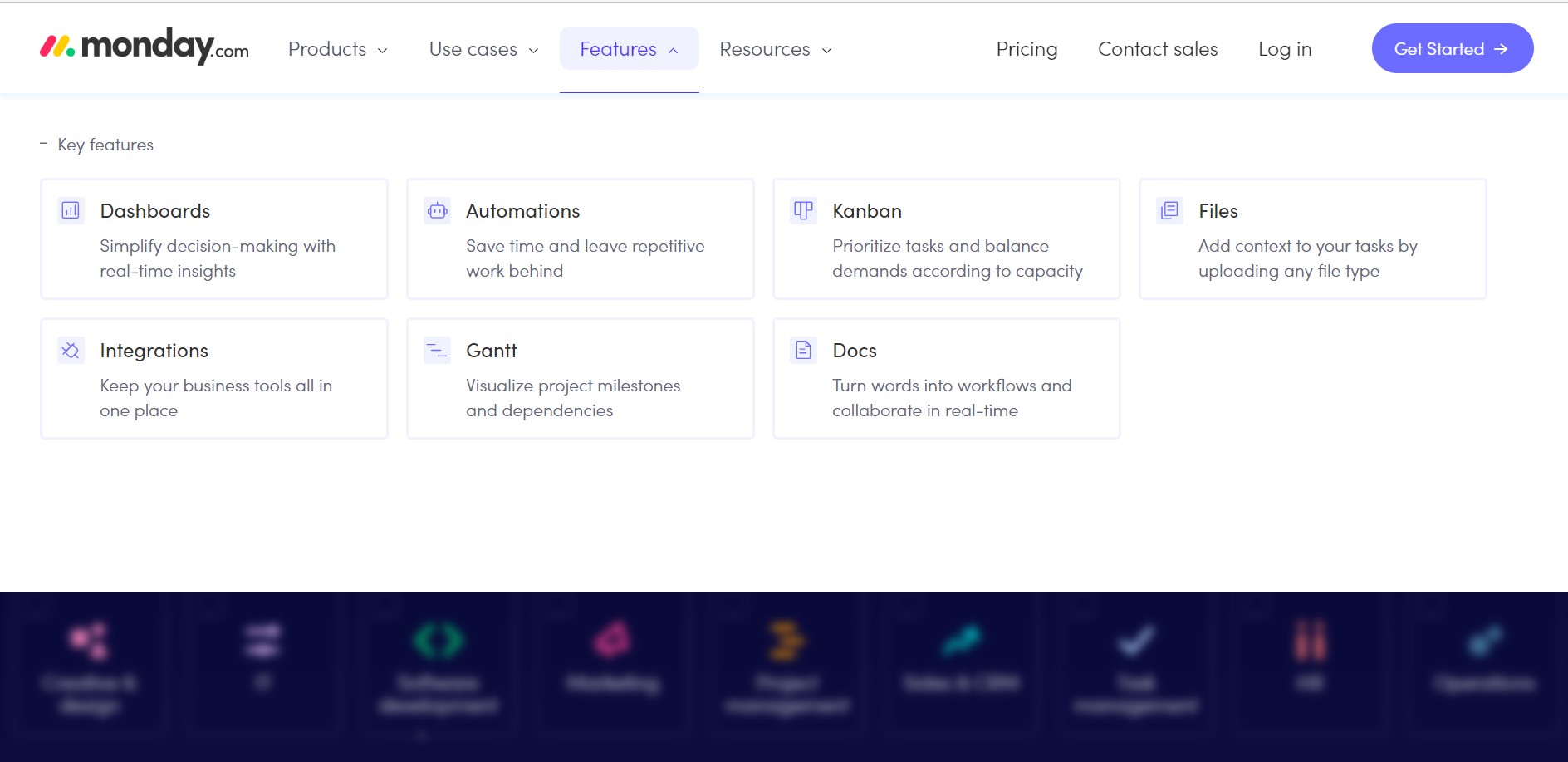This screenshot has width=1568, height=762.
Task: Click the Automations robot icon
Action: click(x=437, y=210)
